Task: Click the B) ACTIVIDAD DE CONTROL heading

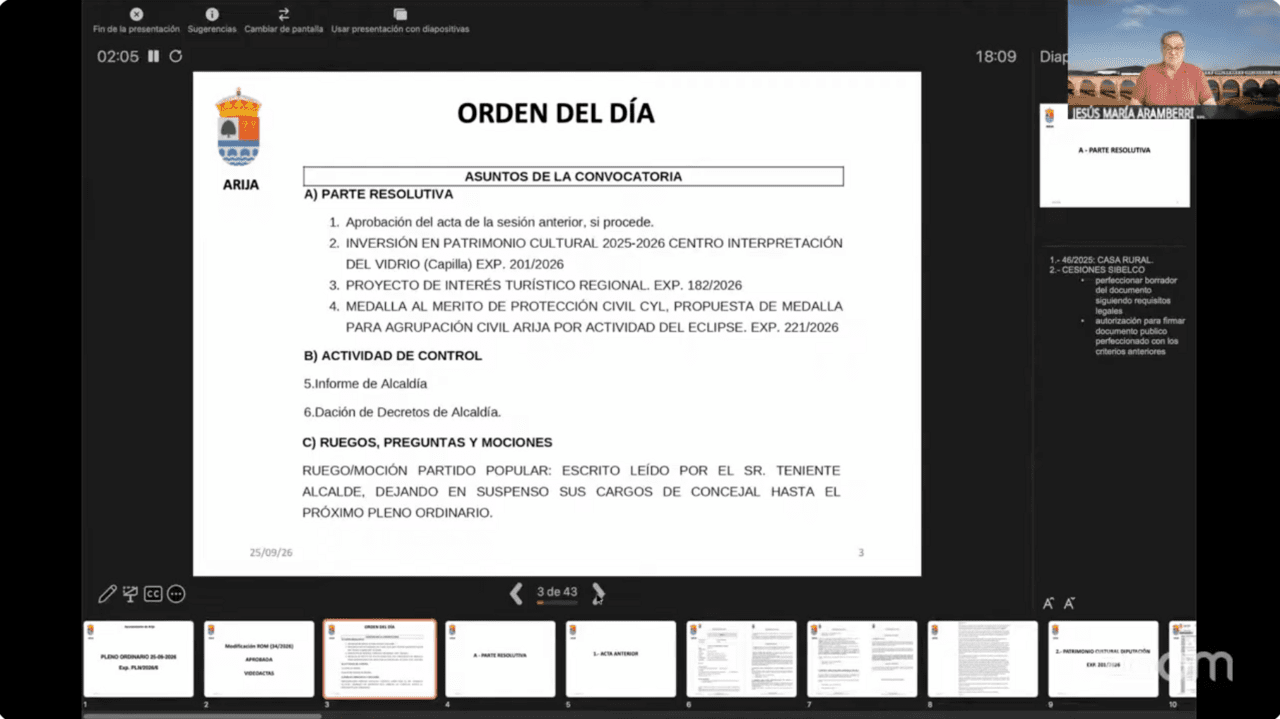Action: [393, 355]
